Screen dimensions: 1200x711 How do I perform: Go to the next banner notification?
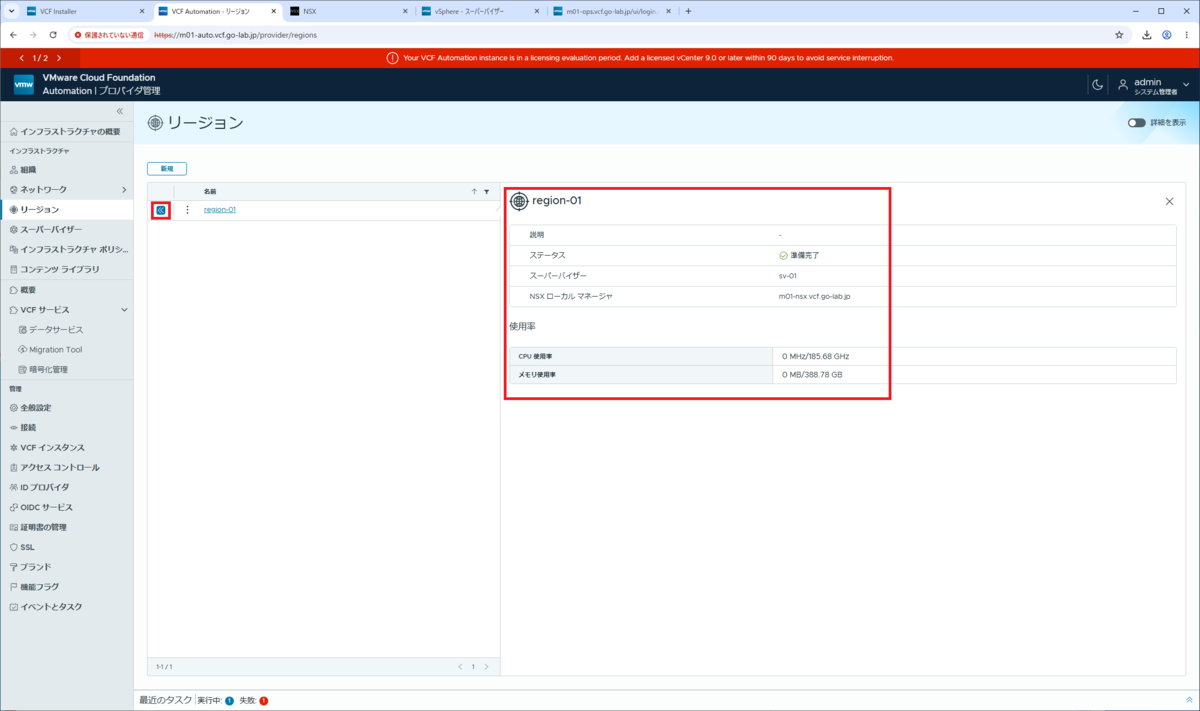click(x=59, y=58)
